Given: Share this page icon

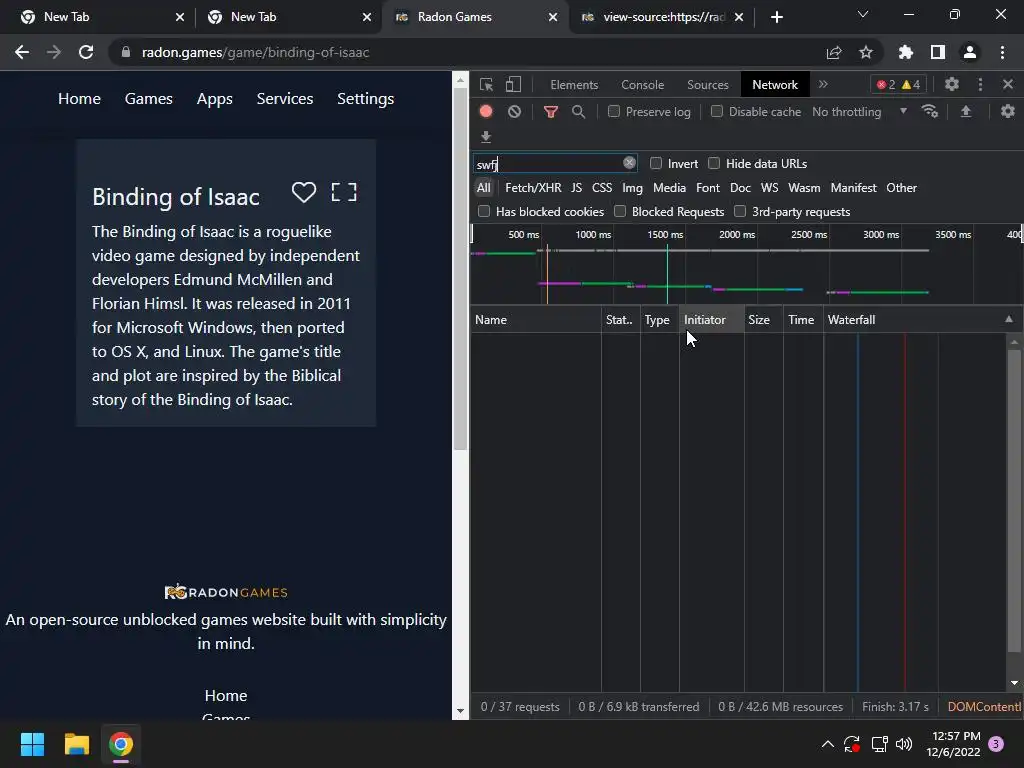Looking at the screenshot, I should point(834,52).
